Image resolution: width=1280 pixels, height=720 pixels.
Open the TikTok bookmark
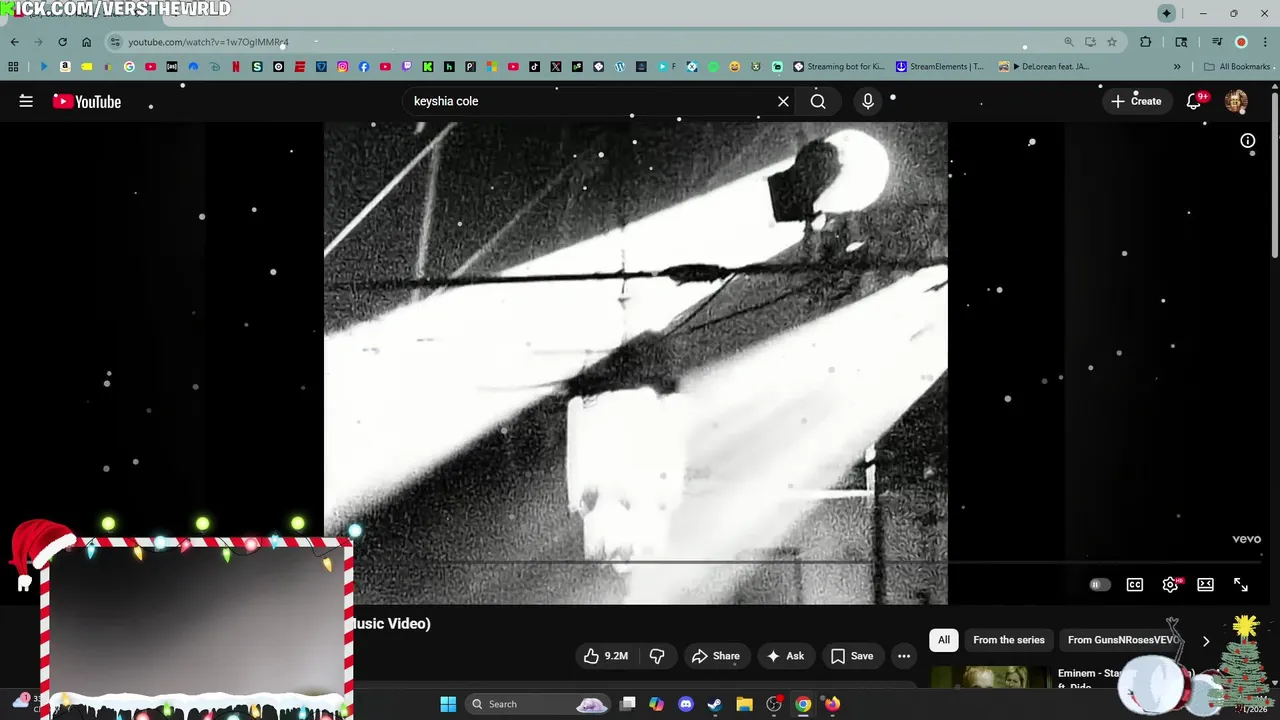click(x=534, y=67)
